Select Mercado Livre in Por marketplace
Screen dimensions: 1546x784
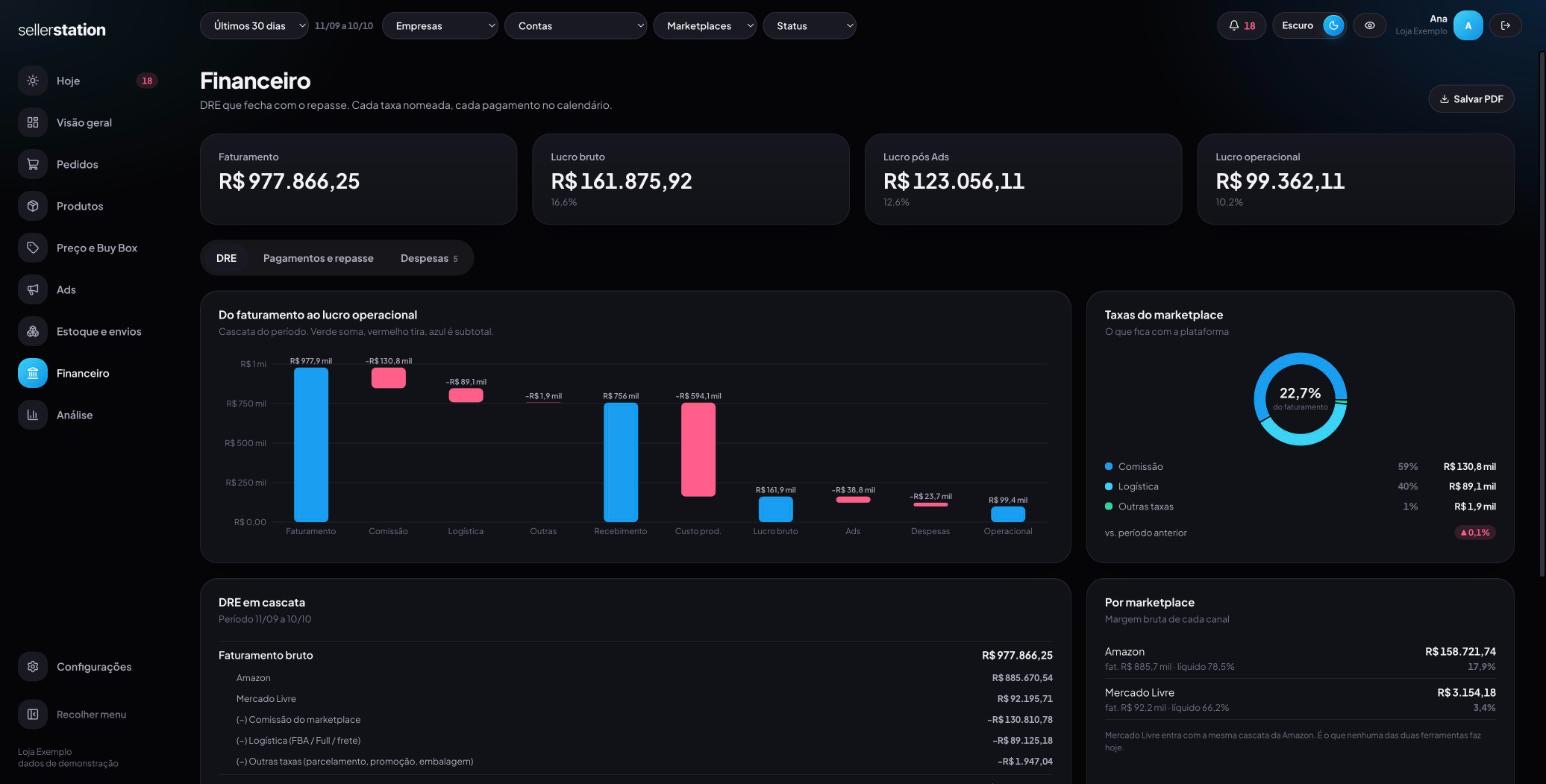pos(1300,699)
